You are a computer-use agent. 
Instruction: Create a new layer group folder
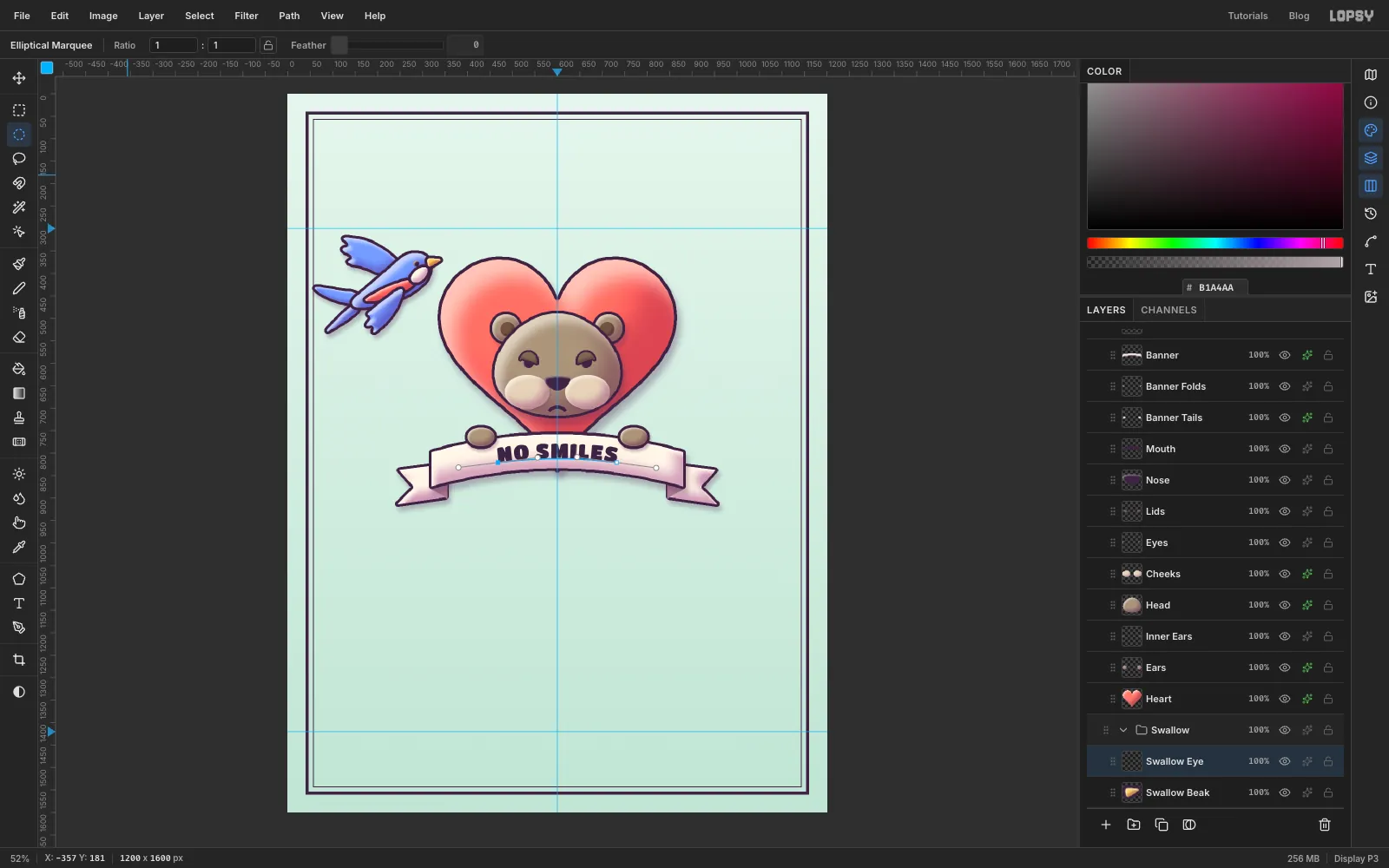1134,825
